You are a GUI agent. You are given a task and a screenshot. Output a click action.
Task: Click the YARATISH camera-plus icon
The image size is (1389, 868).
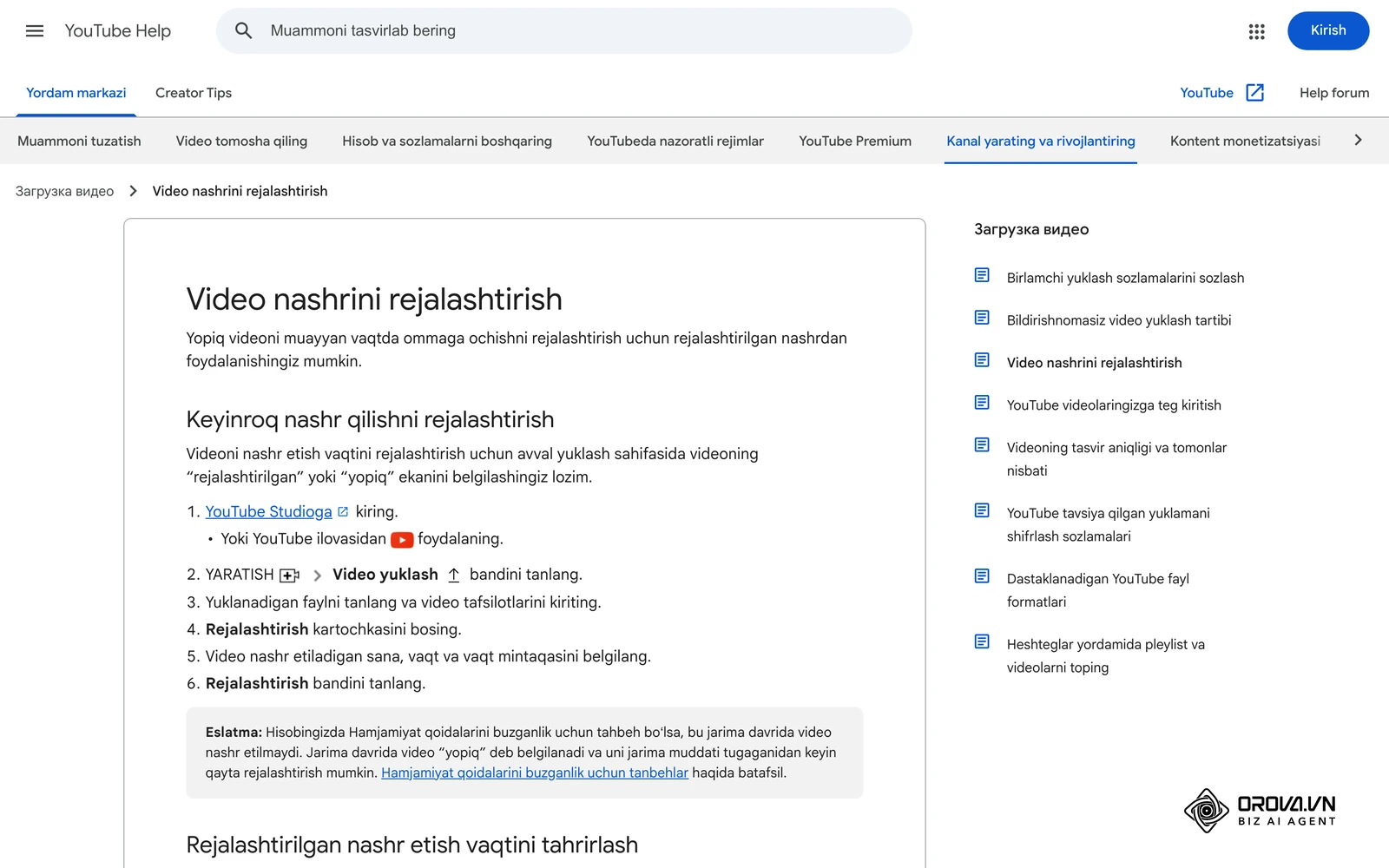(x=289, y=575)
